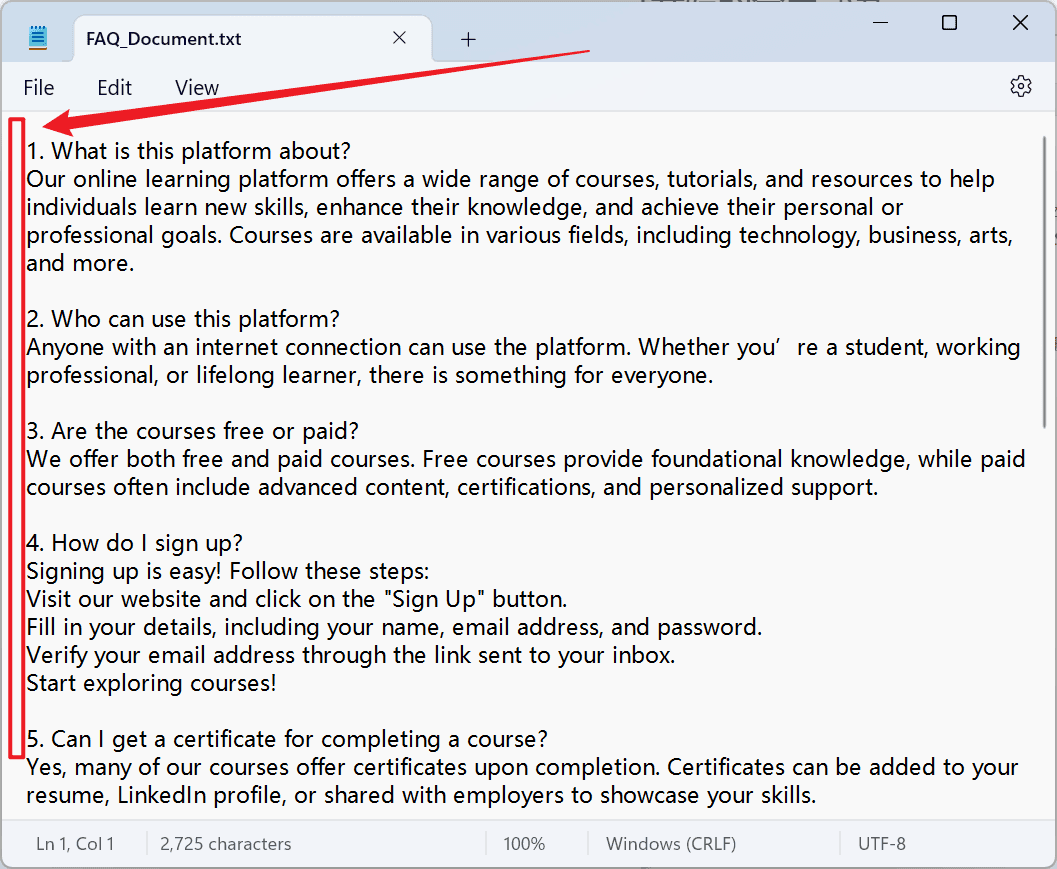The image size is (1057, 869).
Task: Open the Settings gear icon
Action: 1021,86
